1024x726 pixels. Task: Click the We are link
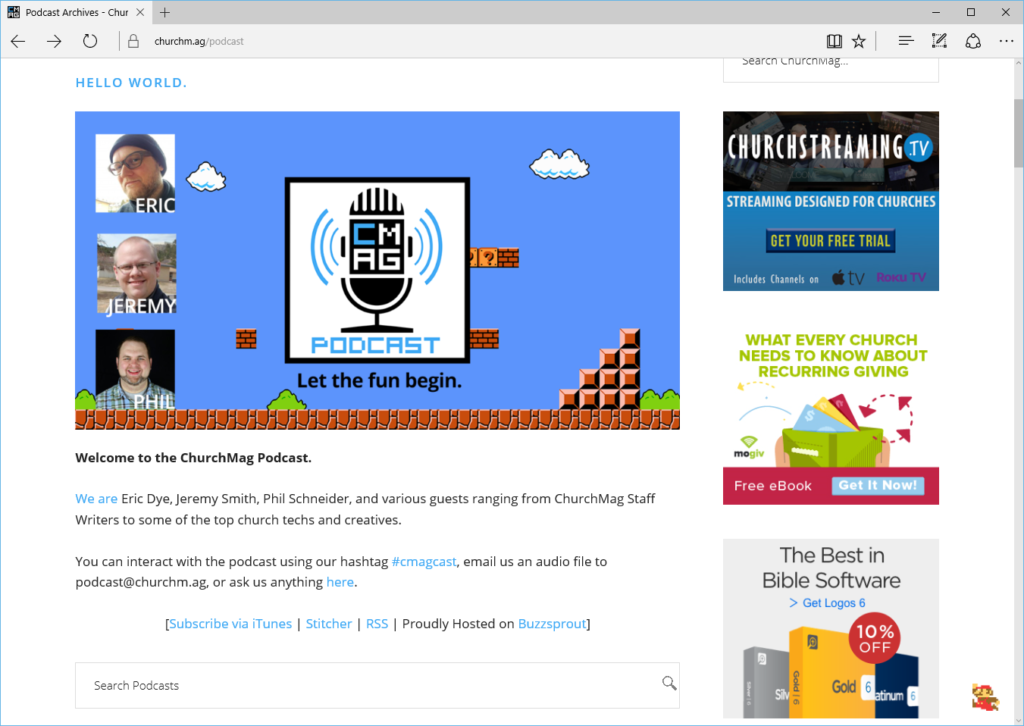96,499
